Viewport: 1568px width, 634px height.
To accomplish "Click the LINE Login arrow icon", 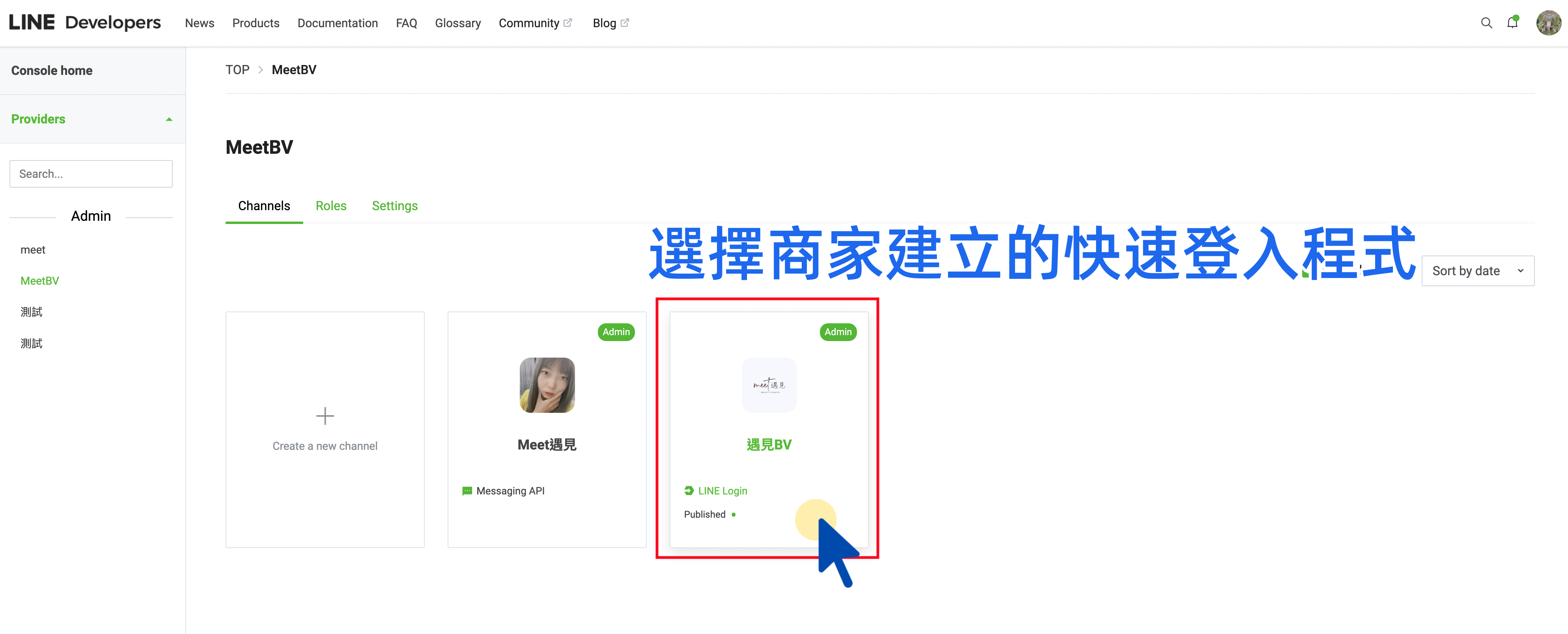I will pyautogui.click(x=689, y=490).
